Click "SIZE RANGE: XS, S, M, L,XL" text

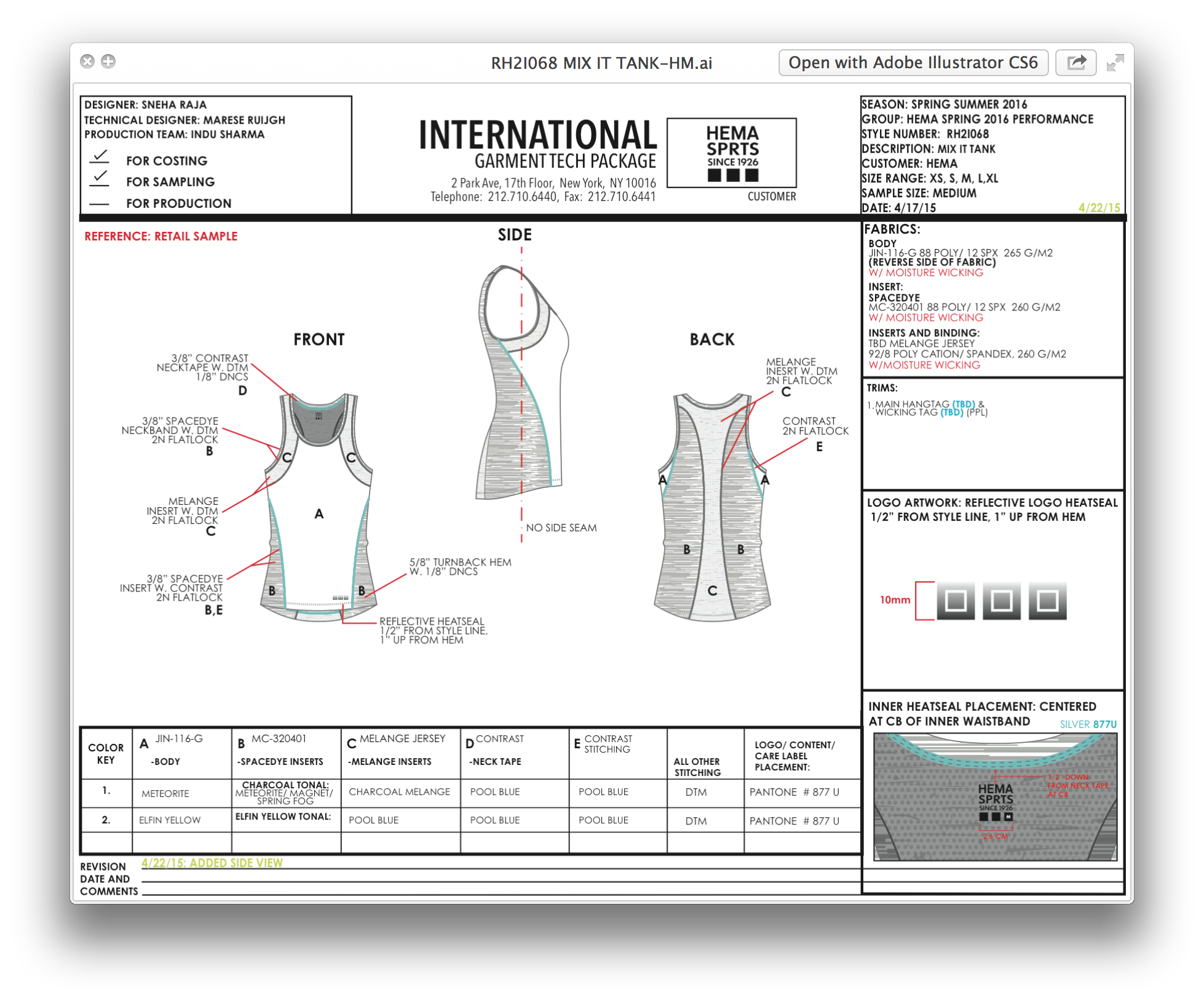[930, 178]
